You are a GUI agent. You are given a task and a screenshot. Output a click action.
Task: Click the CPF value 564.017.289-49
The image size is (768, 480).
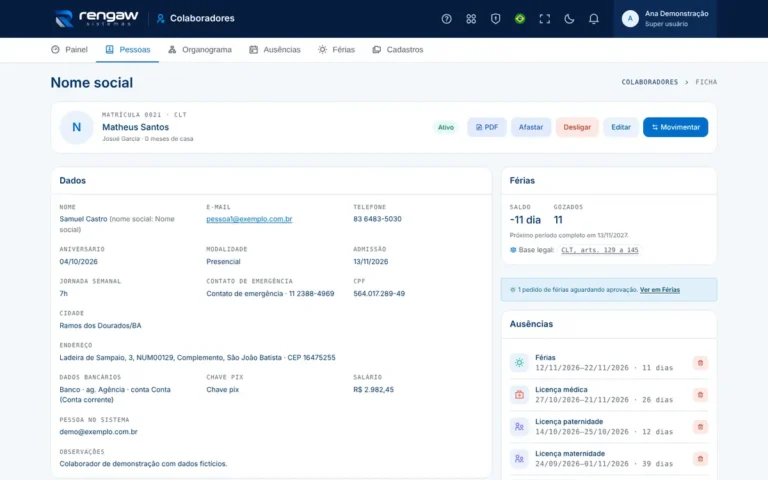click(379, 293)
